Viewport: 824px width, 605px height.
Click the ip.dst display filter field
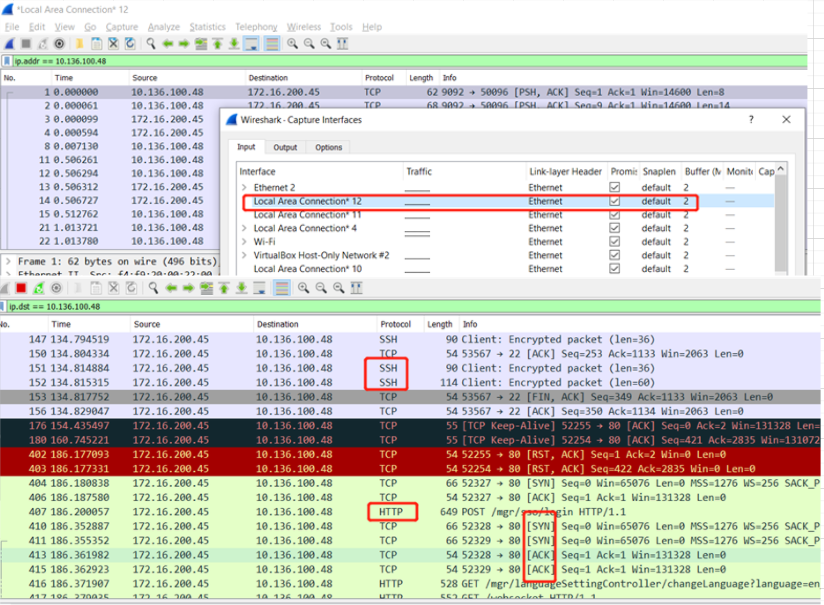coord(413,306)
